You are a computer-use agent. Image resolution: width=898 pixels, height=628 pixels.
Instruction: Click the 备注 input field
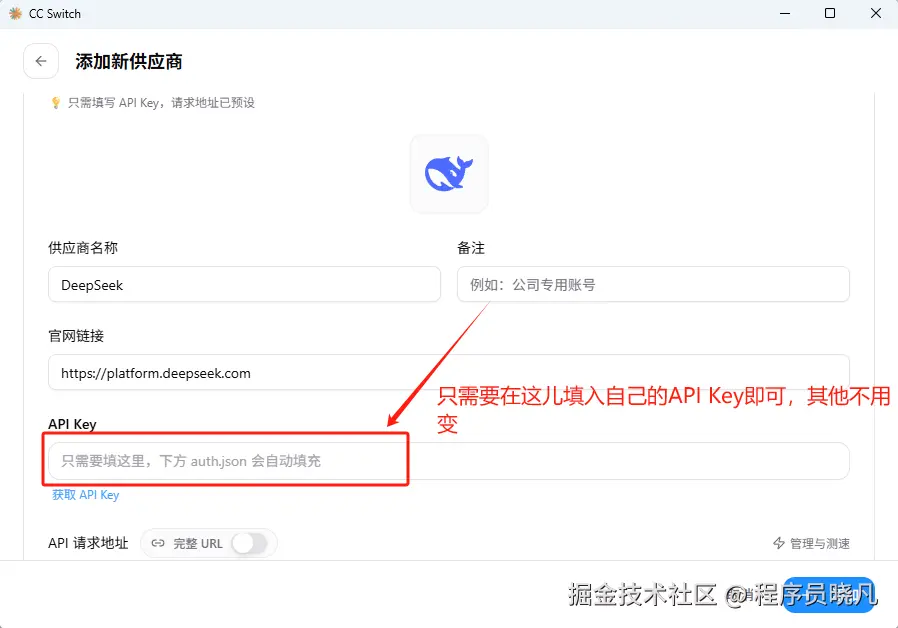653,285
